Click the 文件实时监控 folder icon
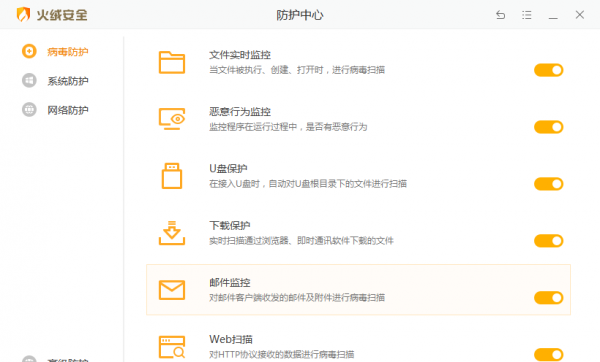This screenshot has height=362, width=600. (x=172, y=62)
